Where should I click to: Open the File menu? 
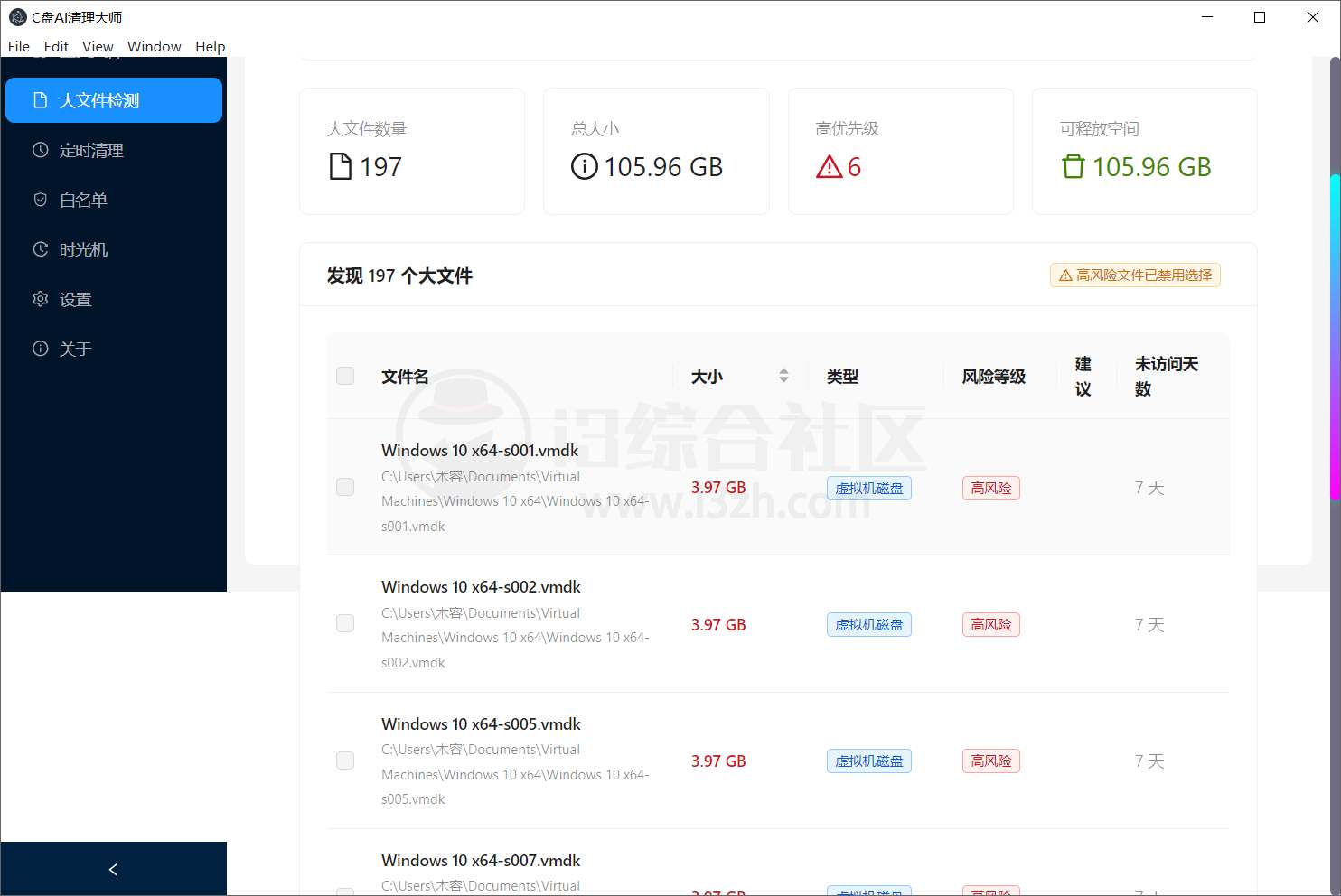tap(18, 46)
